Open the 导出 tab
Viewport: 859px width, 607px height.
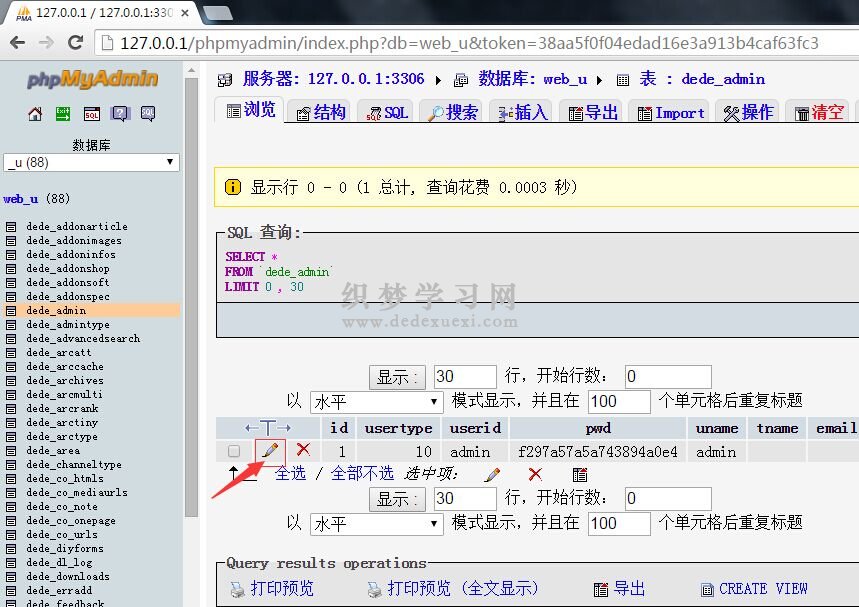click(593, 112)
